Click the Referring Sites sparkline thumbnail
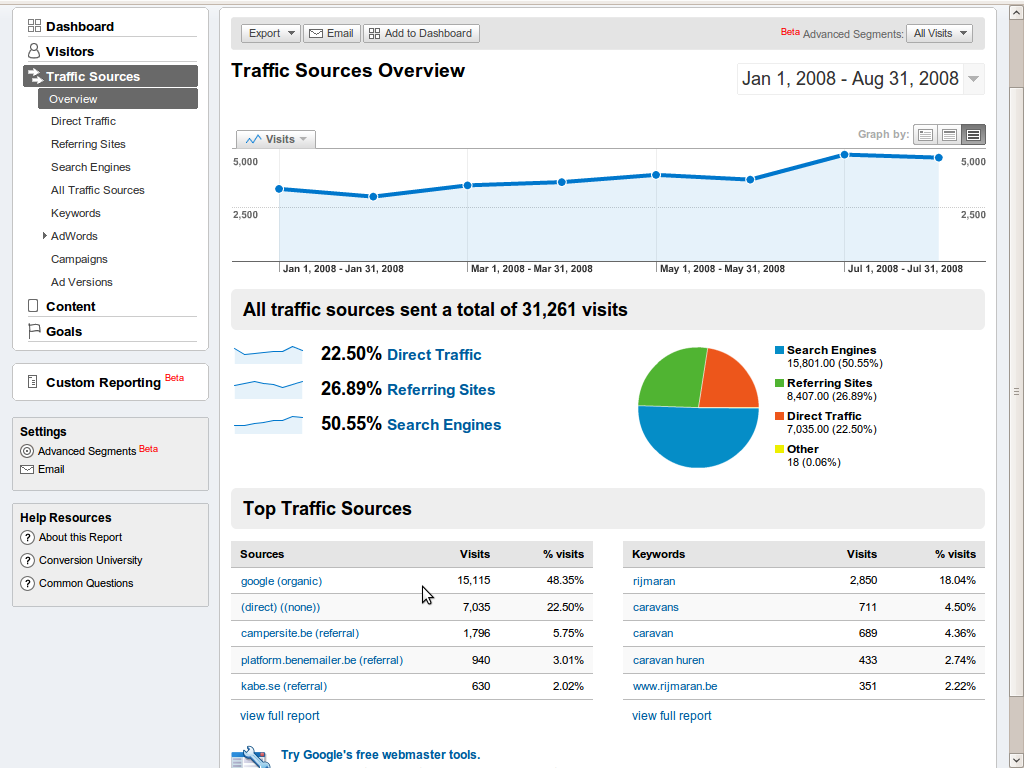The image size is (1024, 768). point(268,389)
